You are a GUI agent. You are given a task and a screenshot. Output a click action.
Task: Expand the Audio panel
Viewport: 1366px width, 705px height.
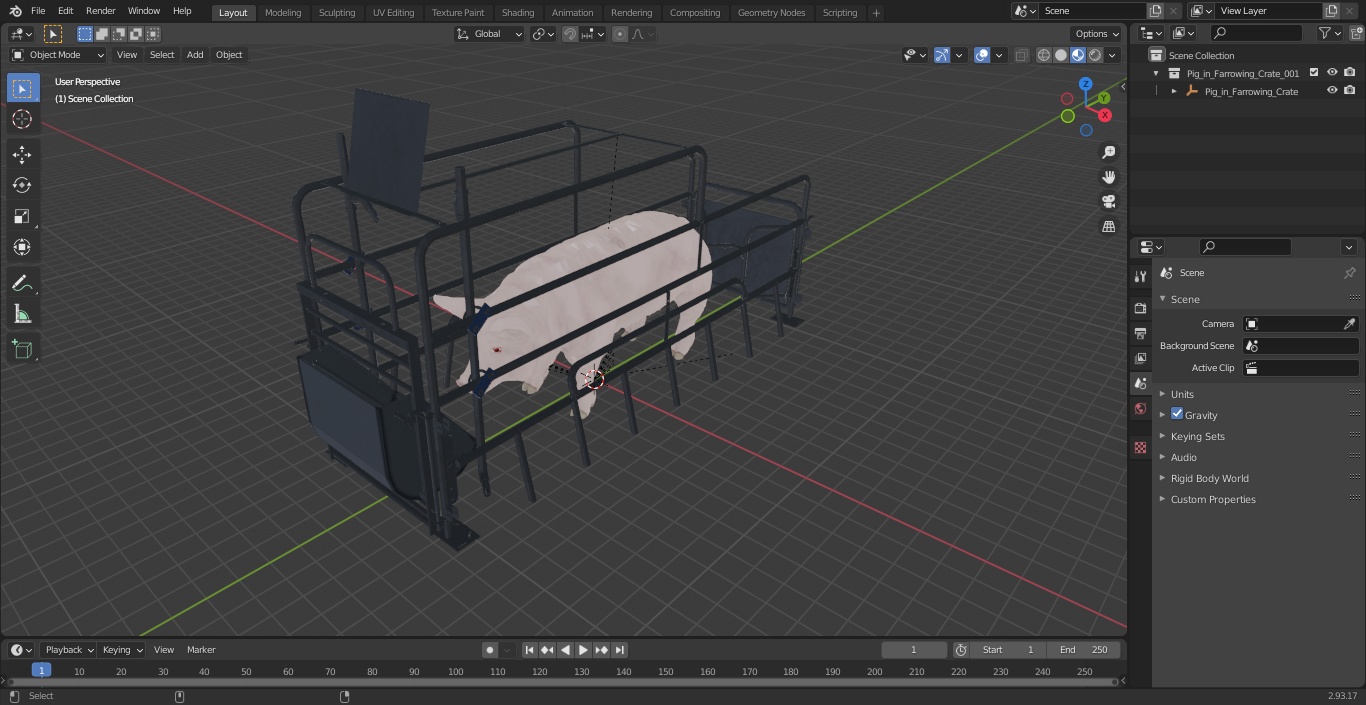(x=1183, y=457)
